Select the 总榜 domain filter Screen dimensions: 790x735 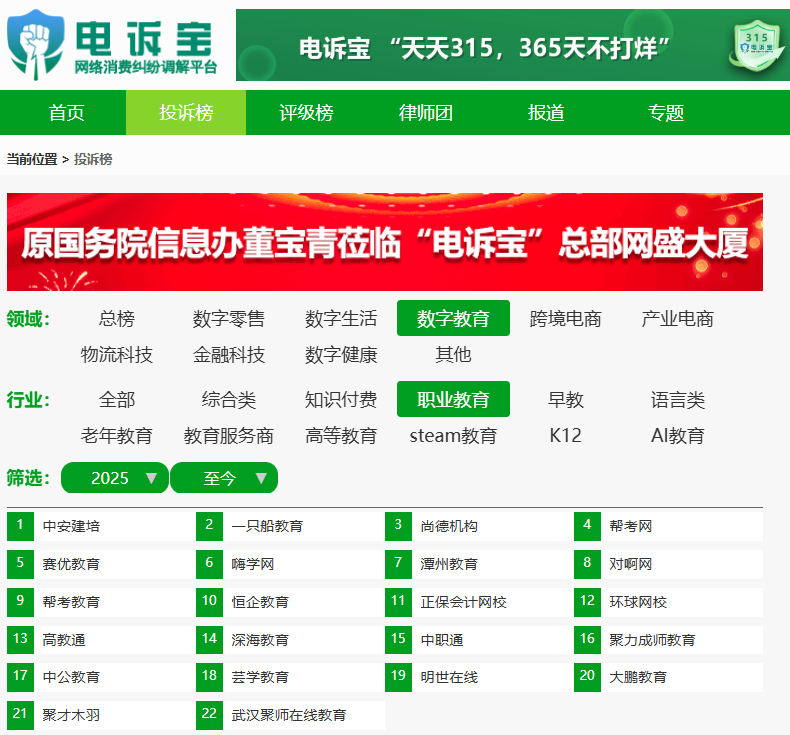[116, 318]
